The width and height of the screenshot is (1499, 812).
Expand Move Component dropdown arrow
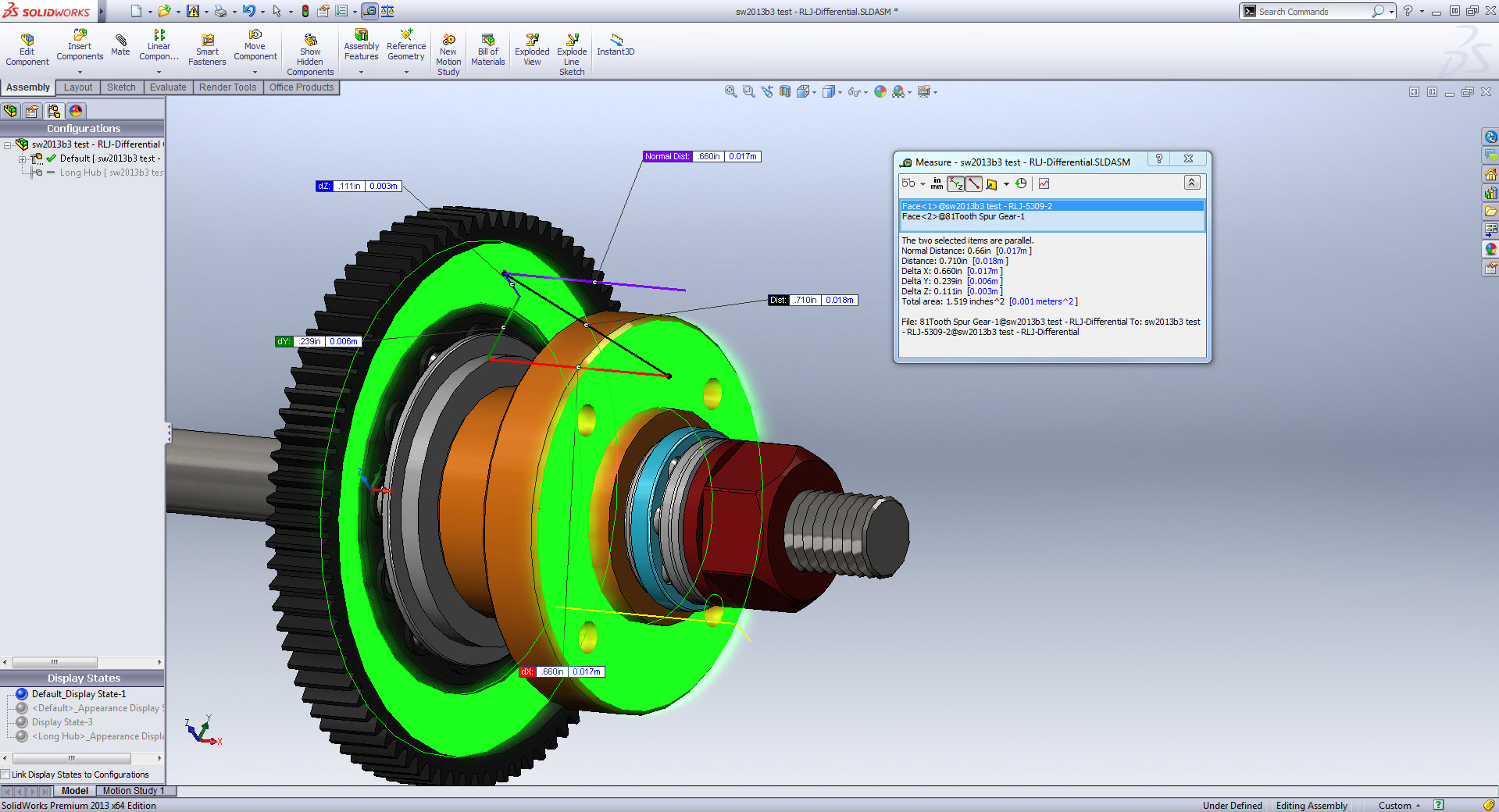255,72
